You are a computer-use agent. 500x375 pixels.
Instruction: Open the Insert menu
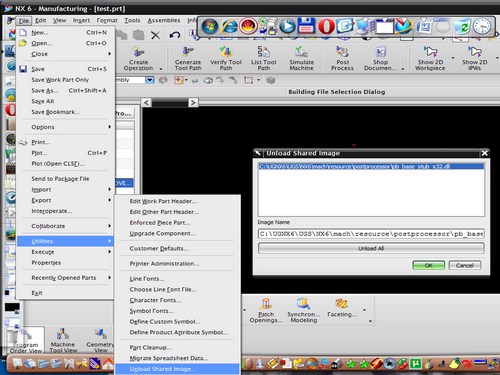pyautogui.click(x=81, y=21)
